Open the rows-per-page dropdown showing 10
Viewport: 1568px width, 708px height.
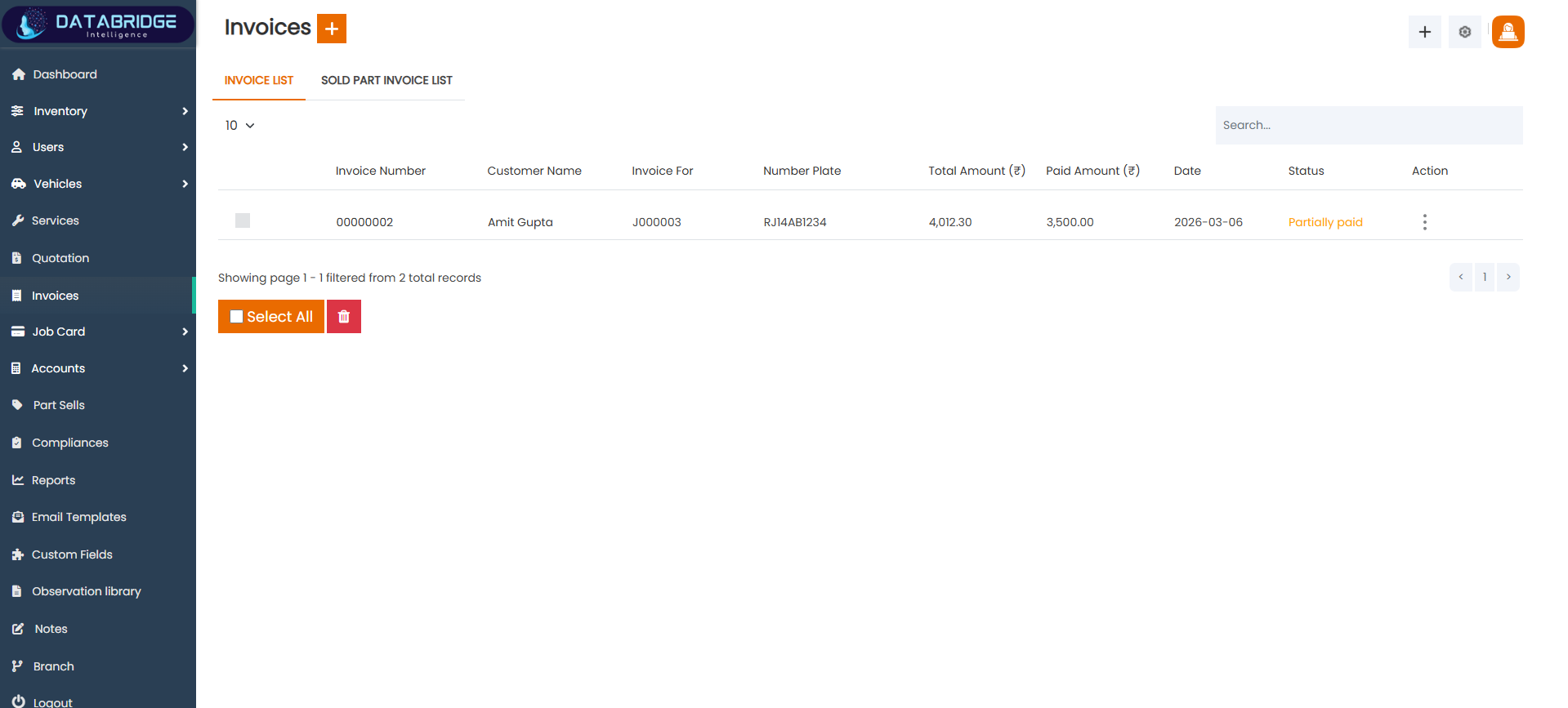click(x=240, y=125)
